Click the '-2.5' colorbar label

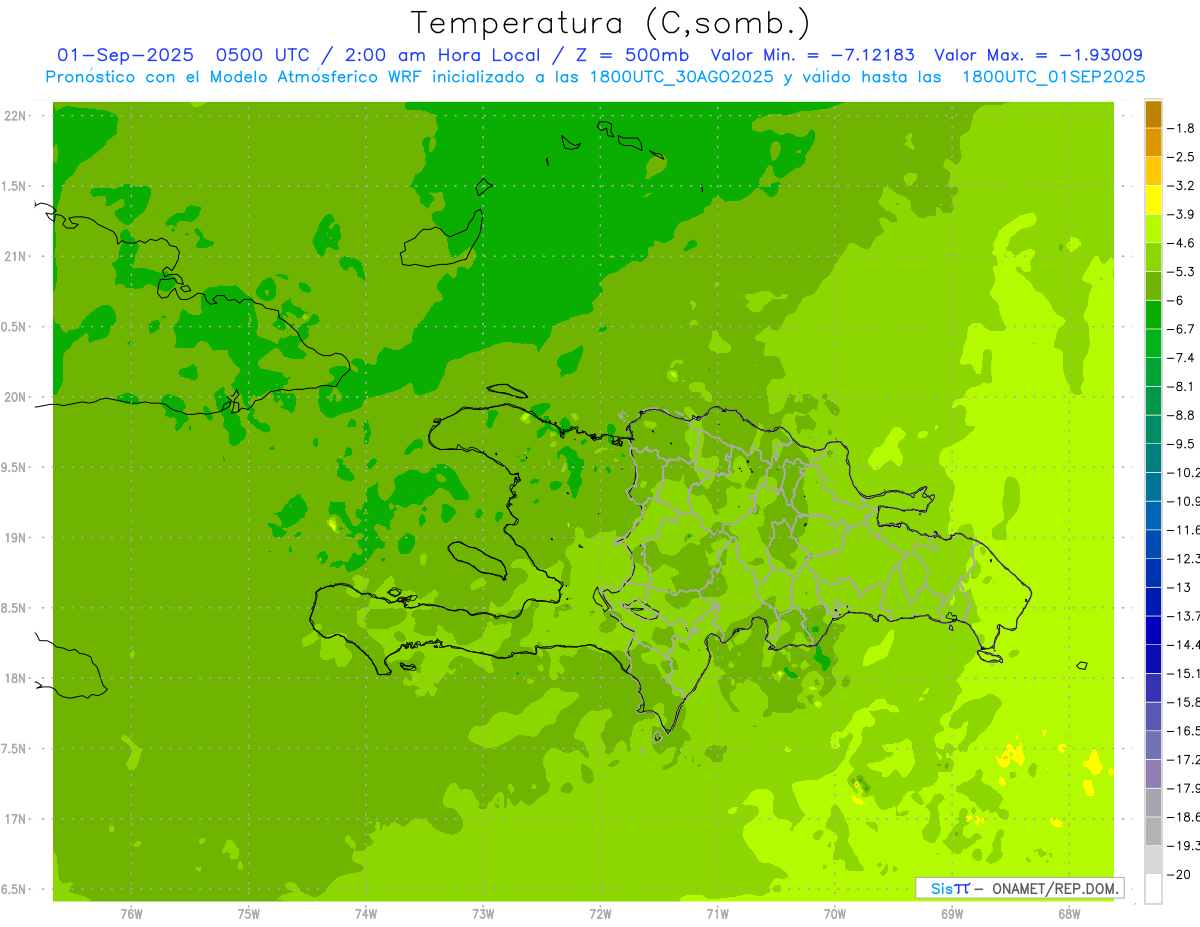coord(1182,157)
